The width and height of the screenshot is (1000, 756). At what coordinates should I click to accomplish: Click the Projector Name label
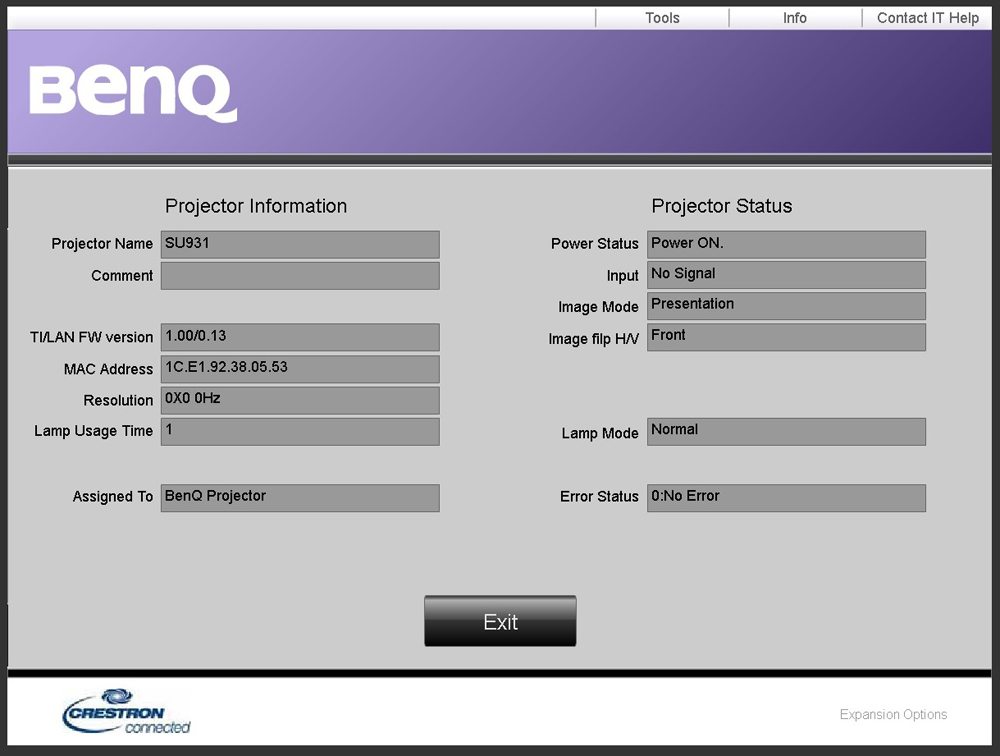(x=102, y=244)
